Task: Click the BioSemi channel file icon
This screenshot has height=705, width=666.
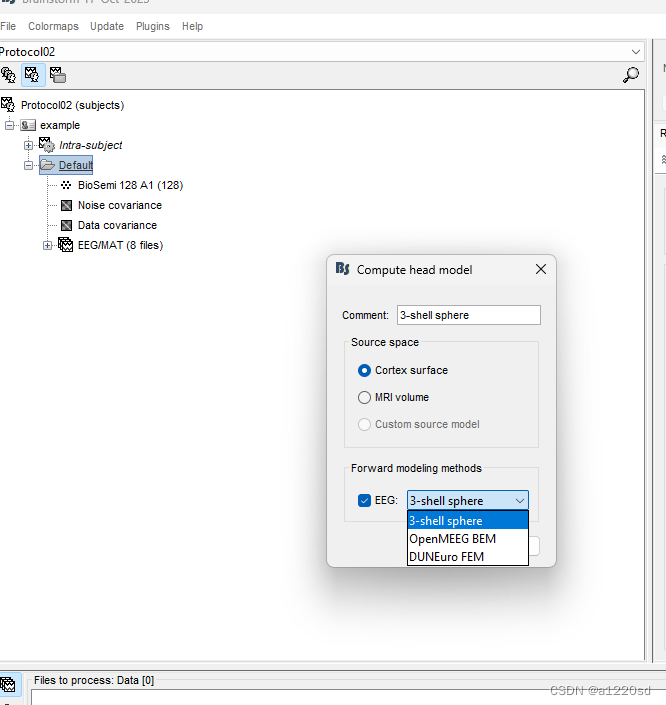Action: [x=66, y=185]
